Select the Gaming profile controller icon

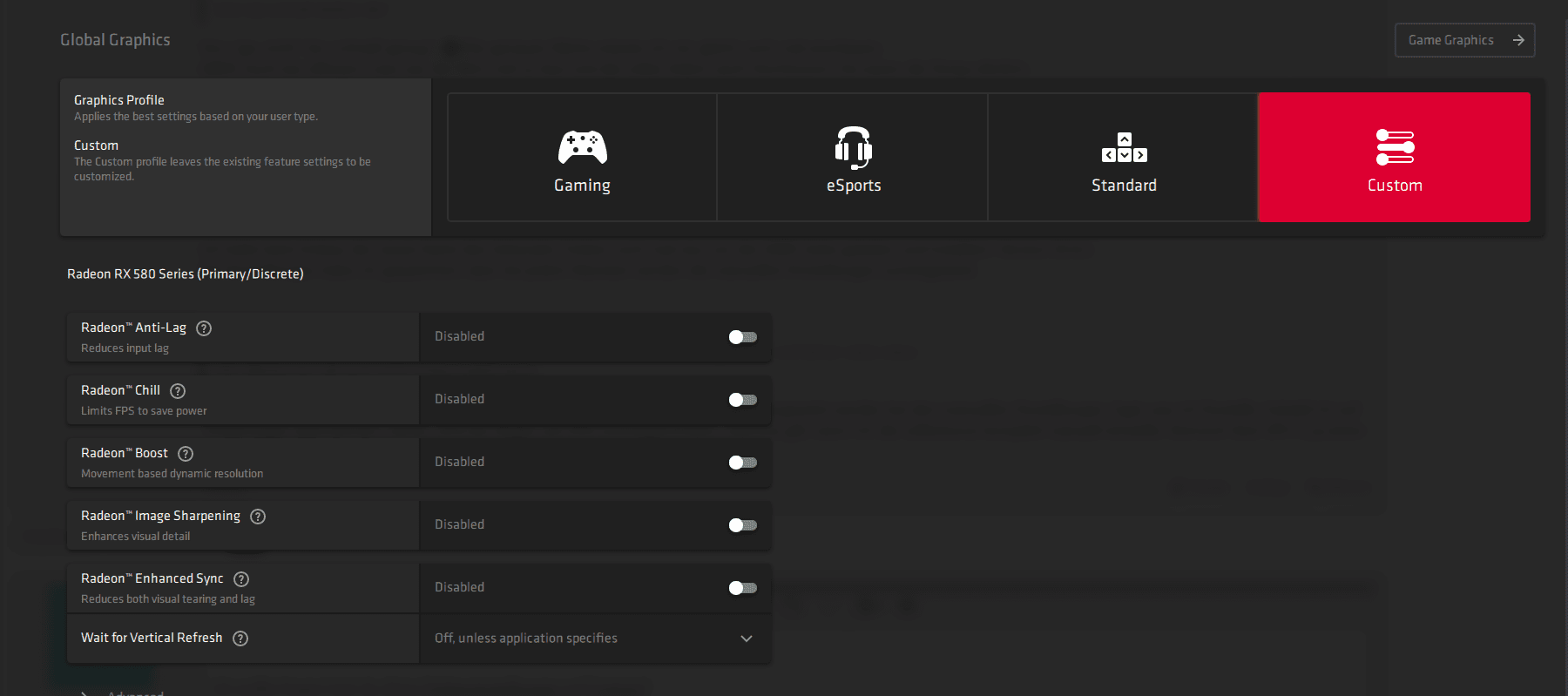point(583,147)
